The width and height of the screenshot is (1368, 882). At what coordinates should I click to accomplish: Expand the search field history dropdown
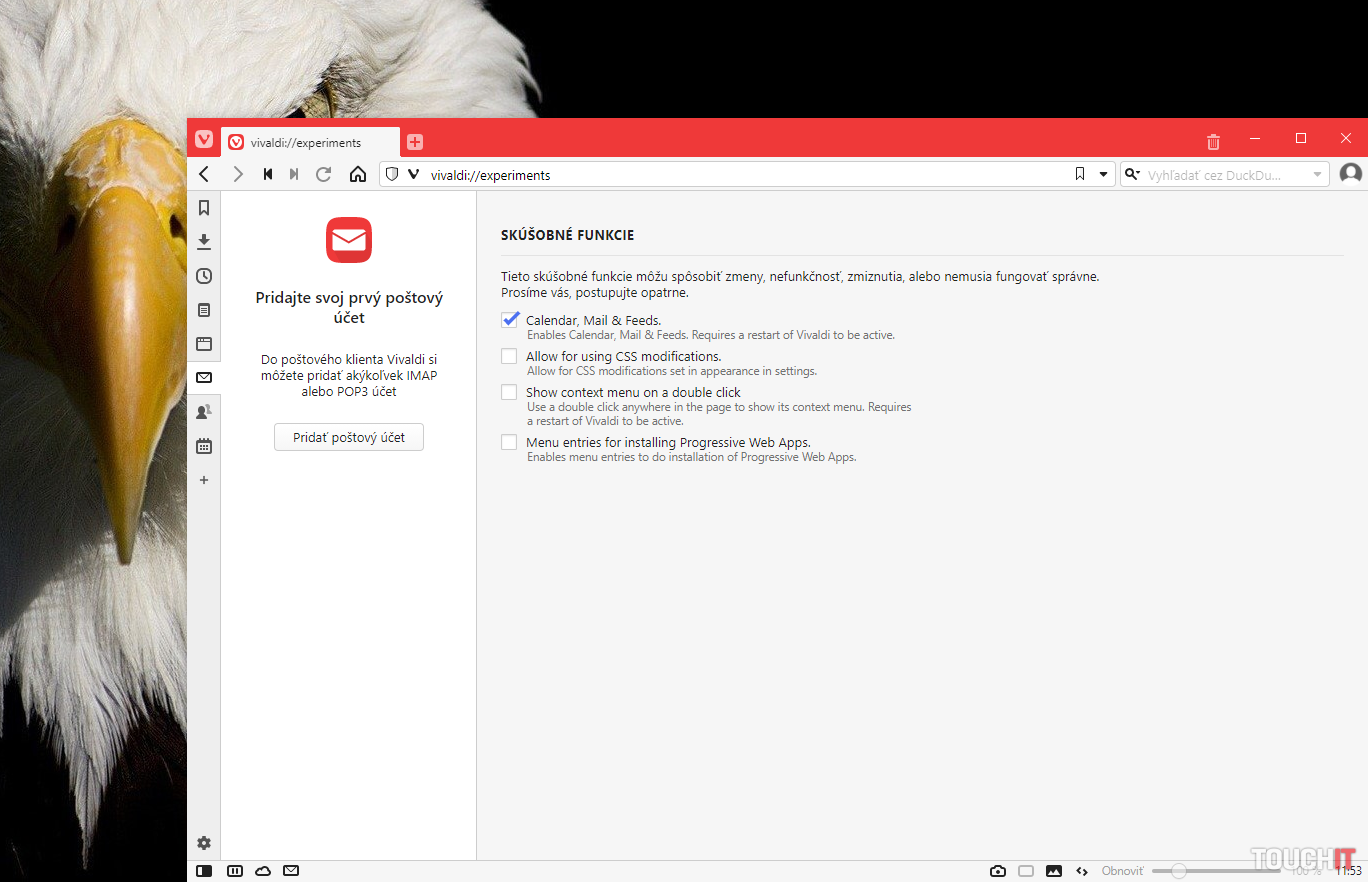pyautogui.click(x=1317, y=175)
